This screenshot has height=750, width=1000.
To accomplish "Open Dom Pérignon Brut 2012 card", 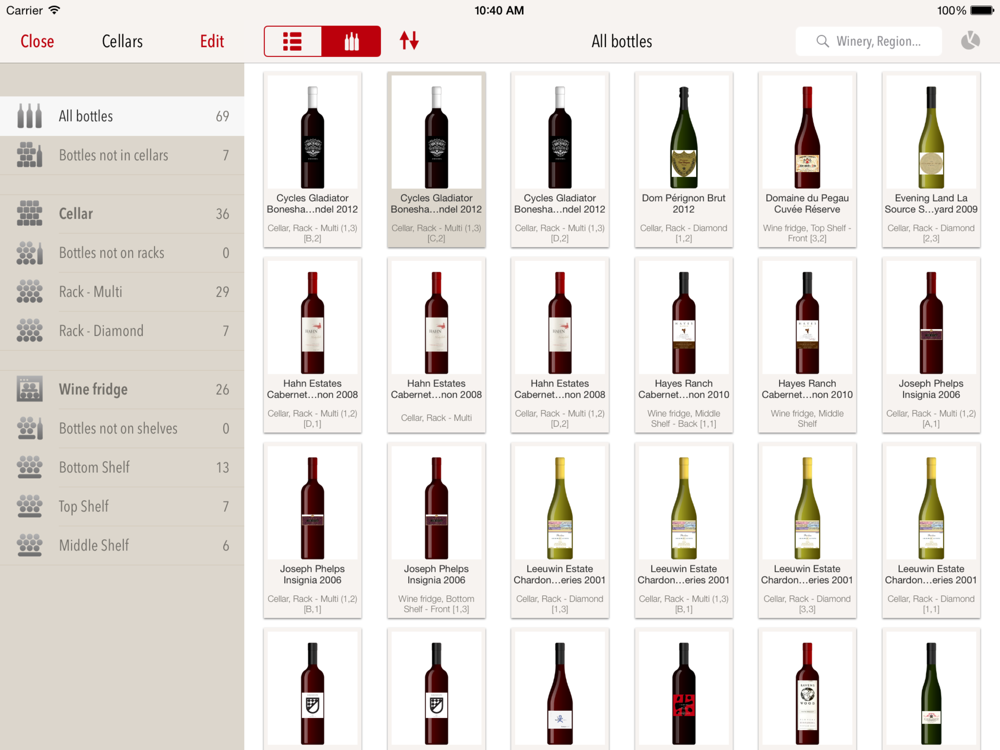I will (684, 159).
